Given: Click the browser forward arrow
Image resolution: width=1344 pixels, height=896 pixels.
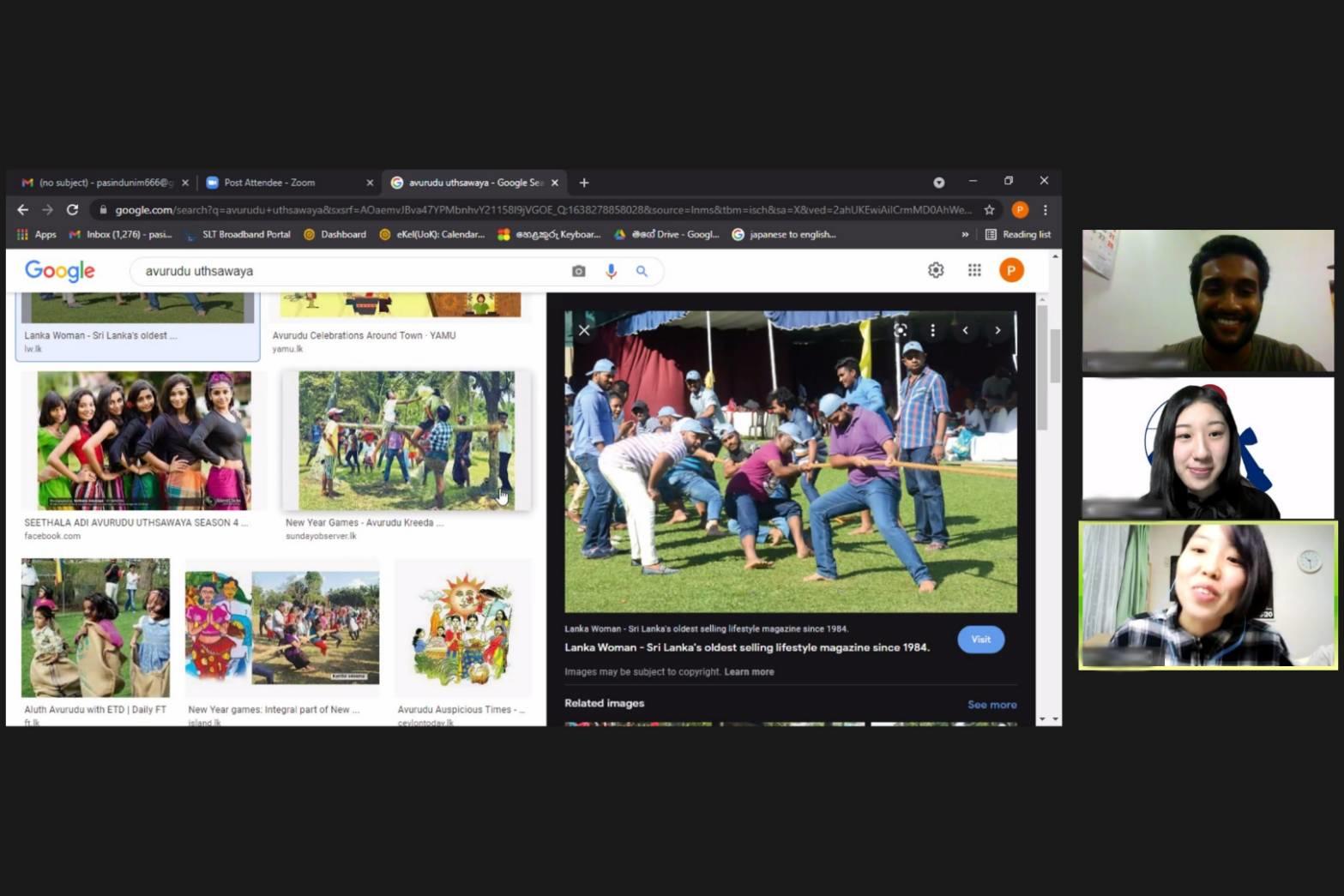Looking at the screenshot, I should (47, 210).
